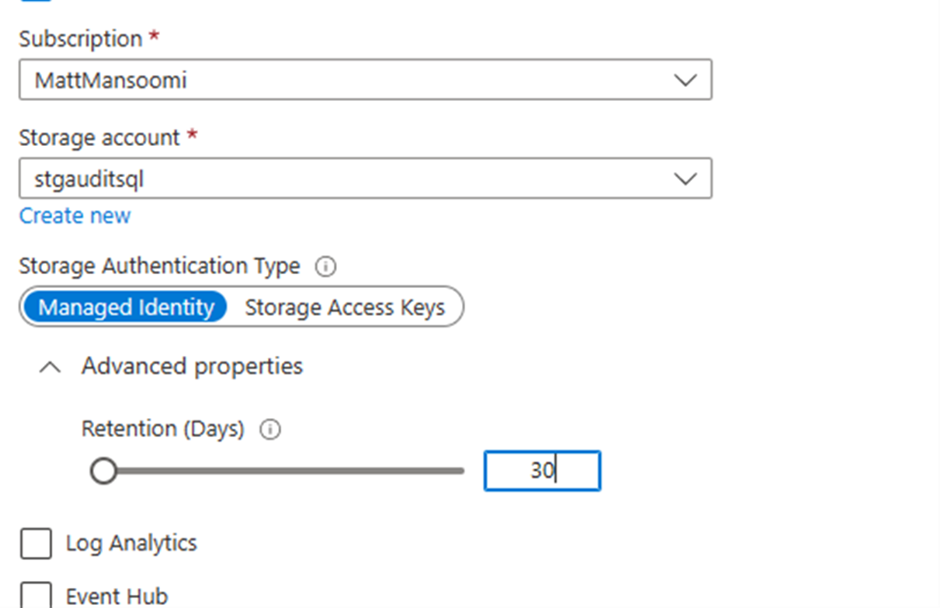
Task: Click the Retention (Days) info icon
Action: click(270, 429)
